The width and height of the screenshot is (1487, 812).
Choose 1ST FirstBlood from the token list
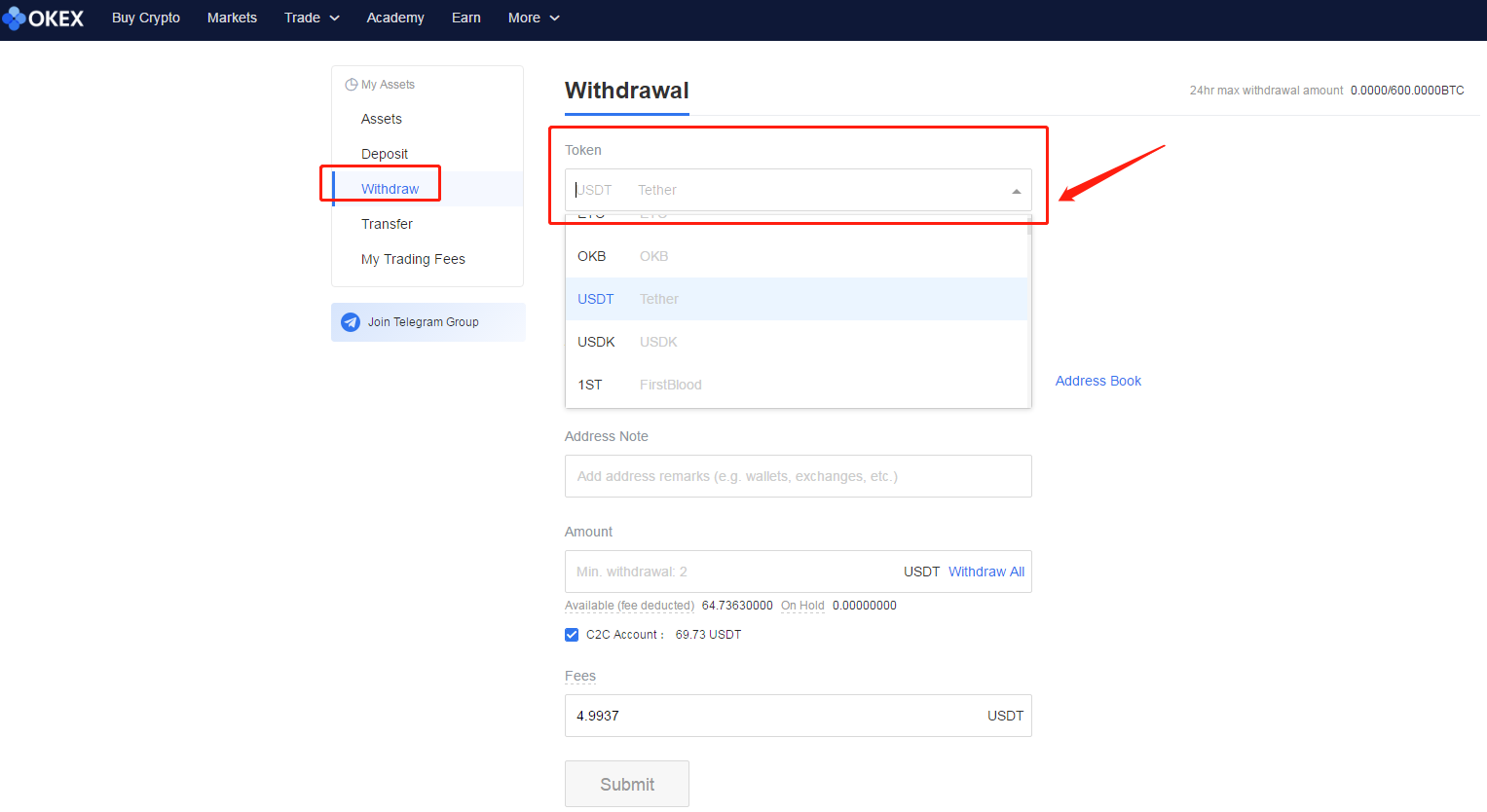click(x=797, y=385)
